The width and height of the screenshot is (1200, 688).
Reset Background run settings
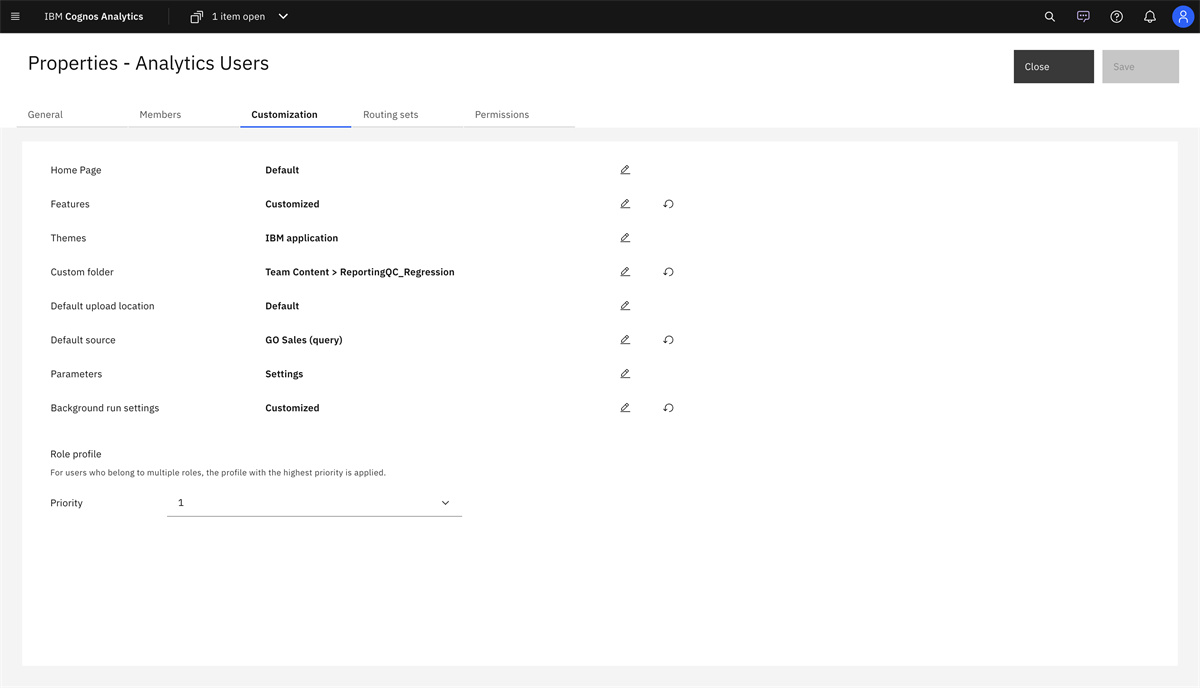coord(668,408)
